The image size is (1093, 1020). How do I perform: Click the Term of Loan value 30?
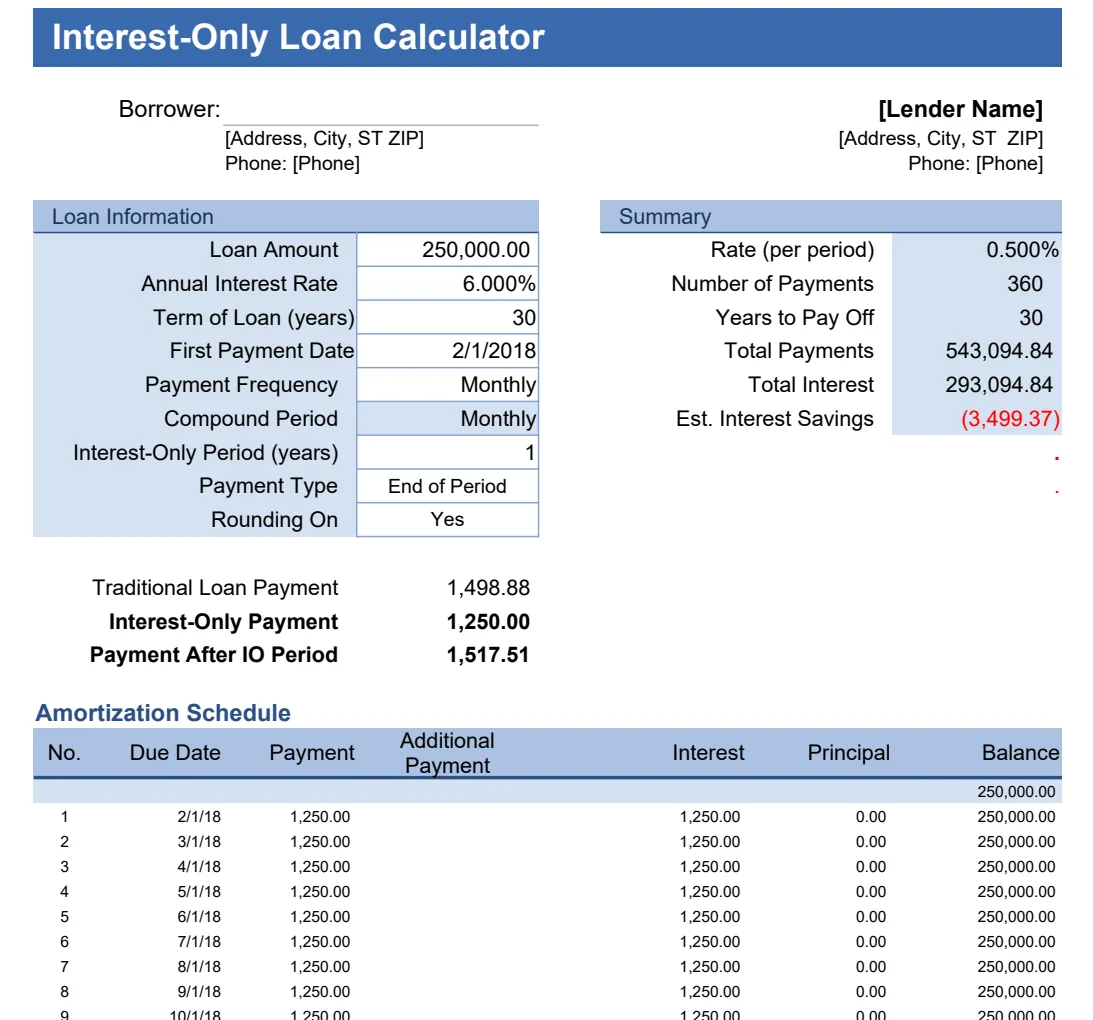(x=448, y=318)
